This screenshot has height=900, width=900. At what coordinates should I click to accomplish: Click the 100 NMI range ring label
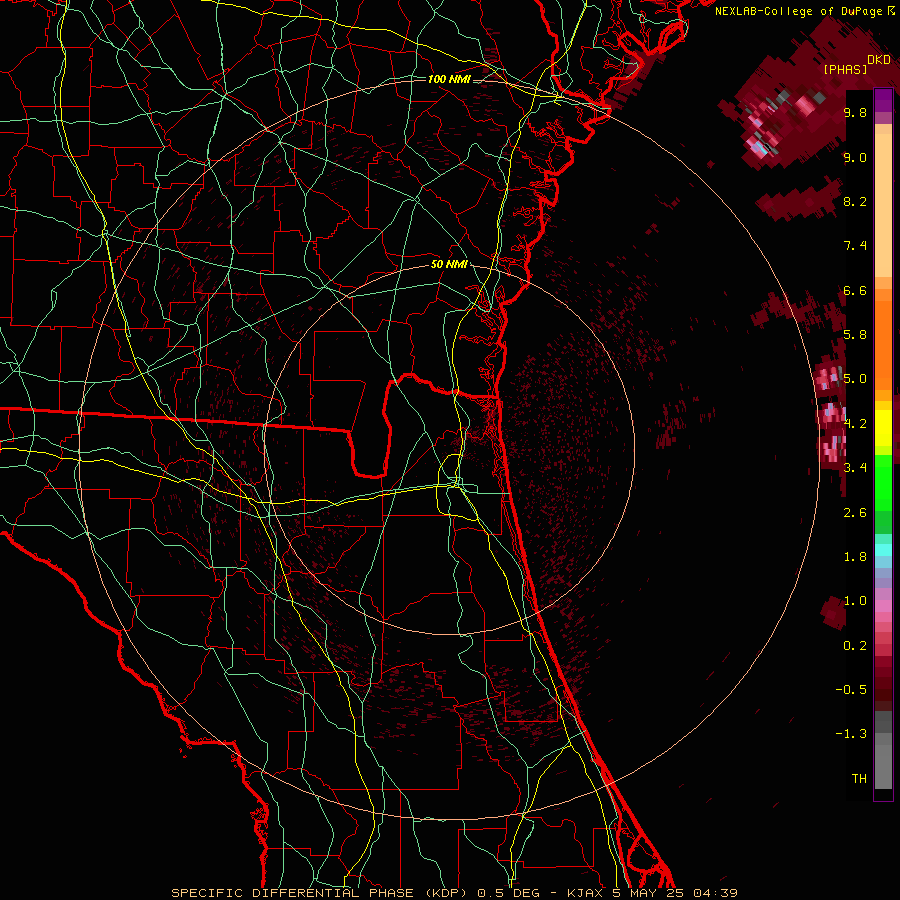(x=449, y=79)
